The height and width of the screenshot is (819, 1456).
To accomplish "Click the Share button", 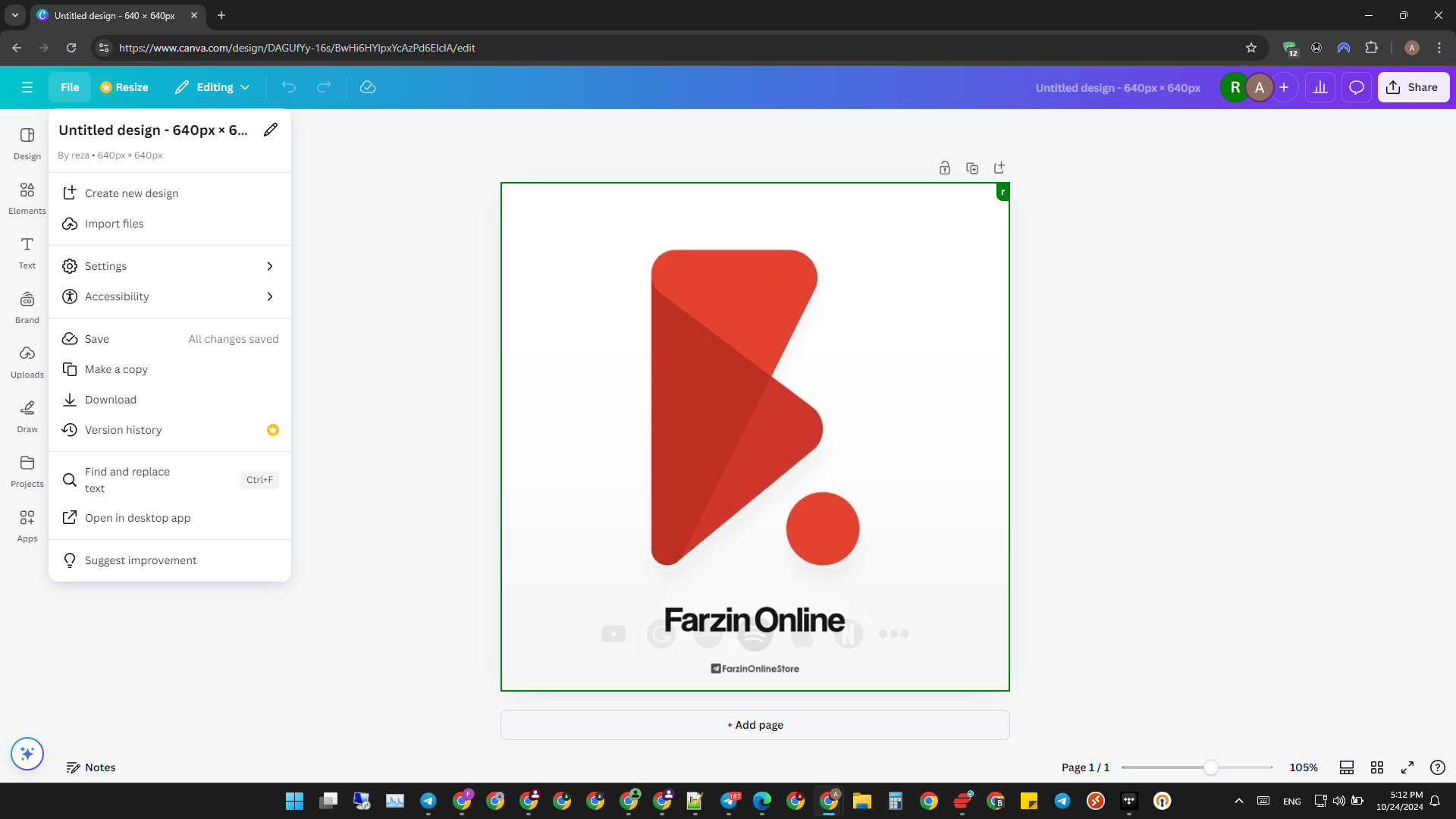I will pyautogui.click(x=1413, y=87).
